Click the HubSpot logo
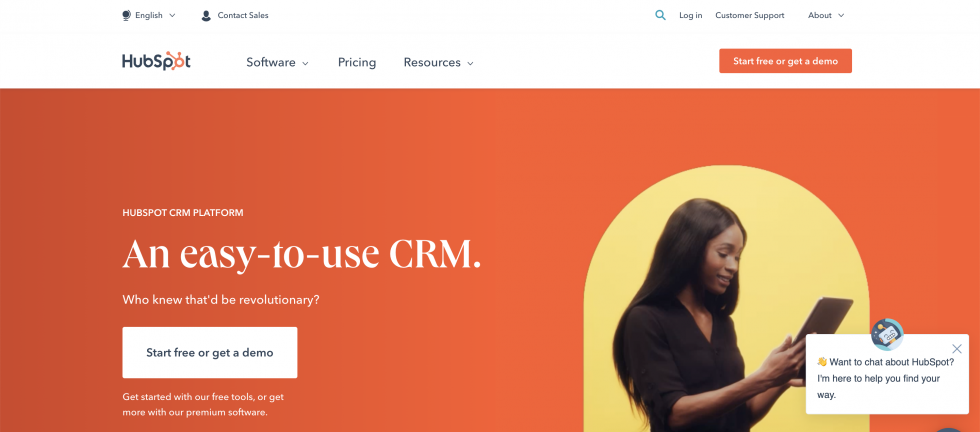980x432 pixels. point(156,61)
